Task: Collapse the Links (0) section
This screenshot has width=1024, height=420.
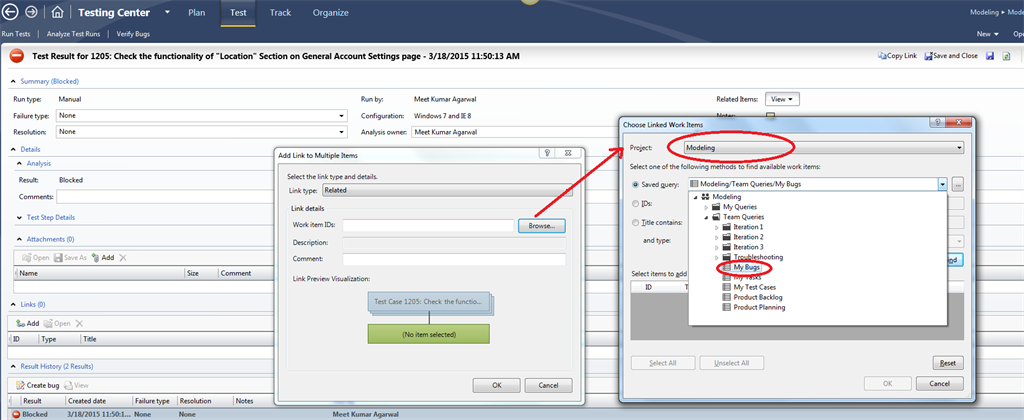Action: 13,304
